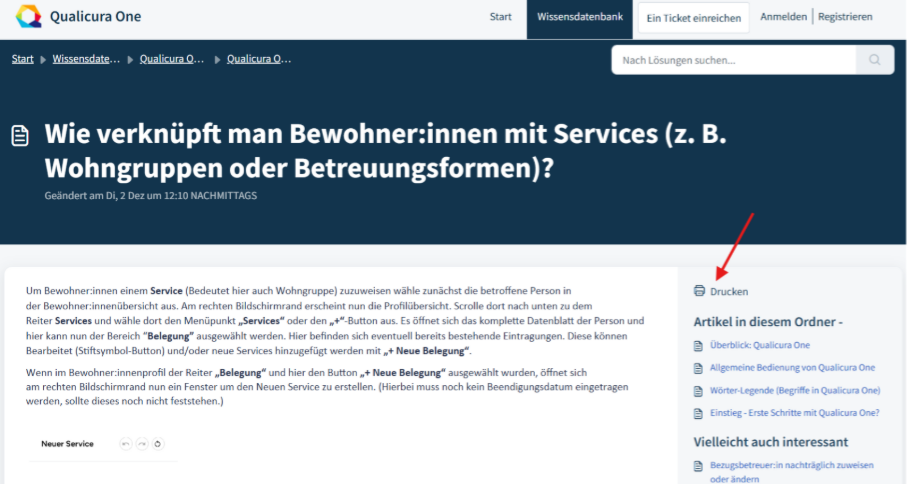
Task: Open the Start menu item
Action: (x=500, y=17)
